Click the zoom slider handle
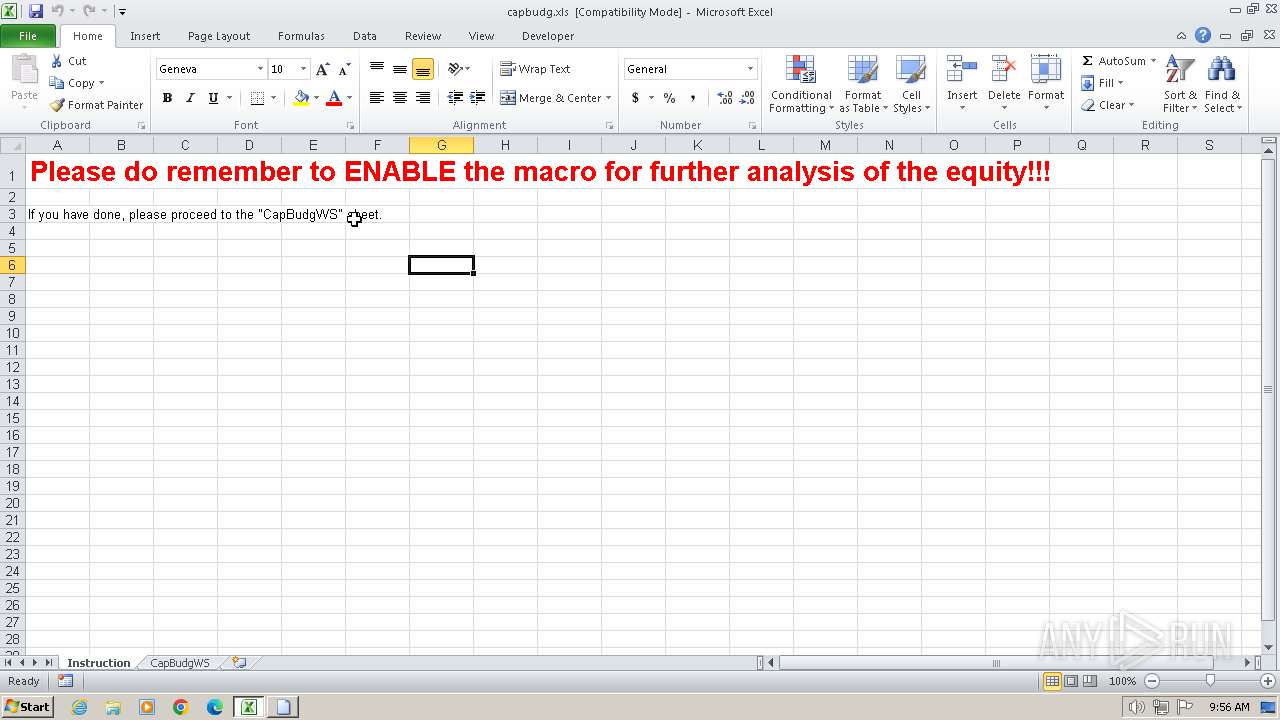 [x=1210, y=681]
